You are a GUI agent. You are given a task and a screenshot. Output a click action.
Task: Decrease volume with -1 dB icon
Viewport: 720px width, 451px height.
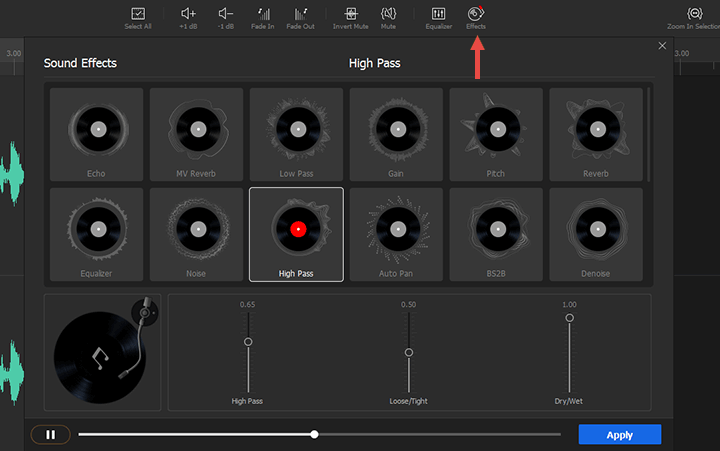(226, 14)
